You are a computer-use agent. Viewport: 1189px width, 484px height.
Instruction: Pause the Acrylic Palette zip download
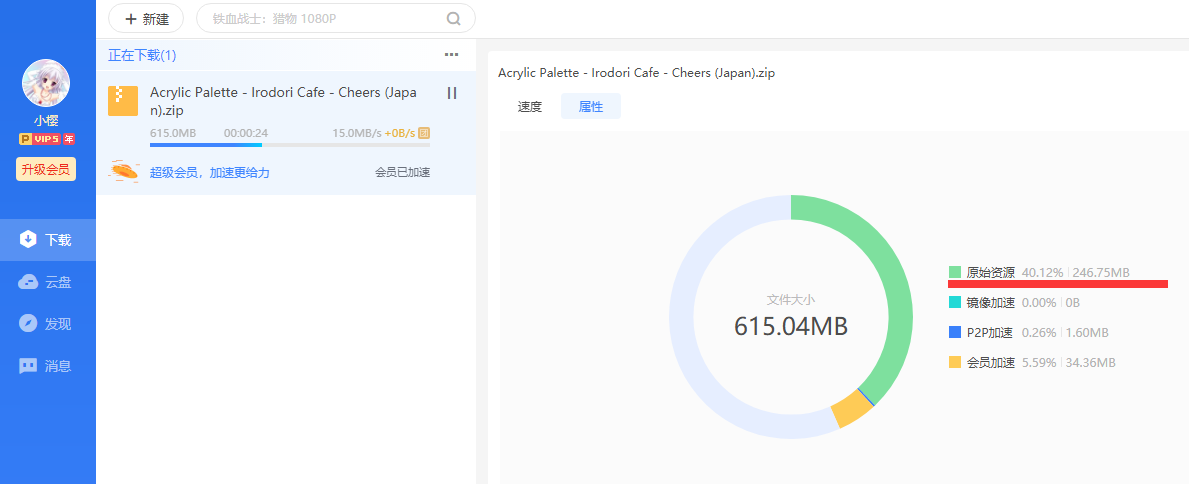click(452, 93)
